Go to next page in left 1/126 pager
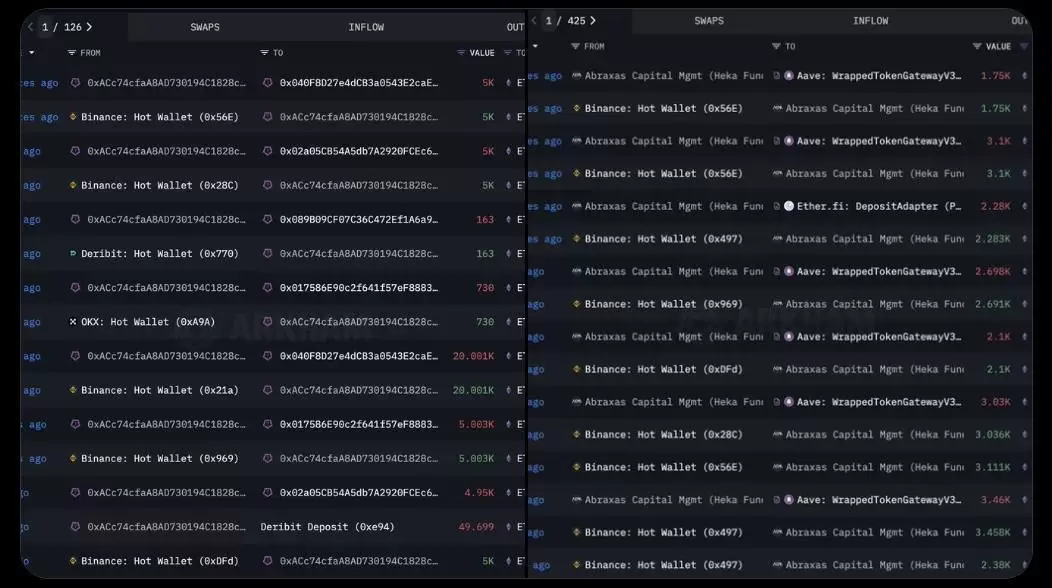Viewport: 1052px width, 588px height. (x=89, y=27)
